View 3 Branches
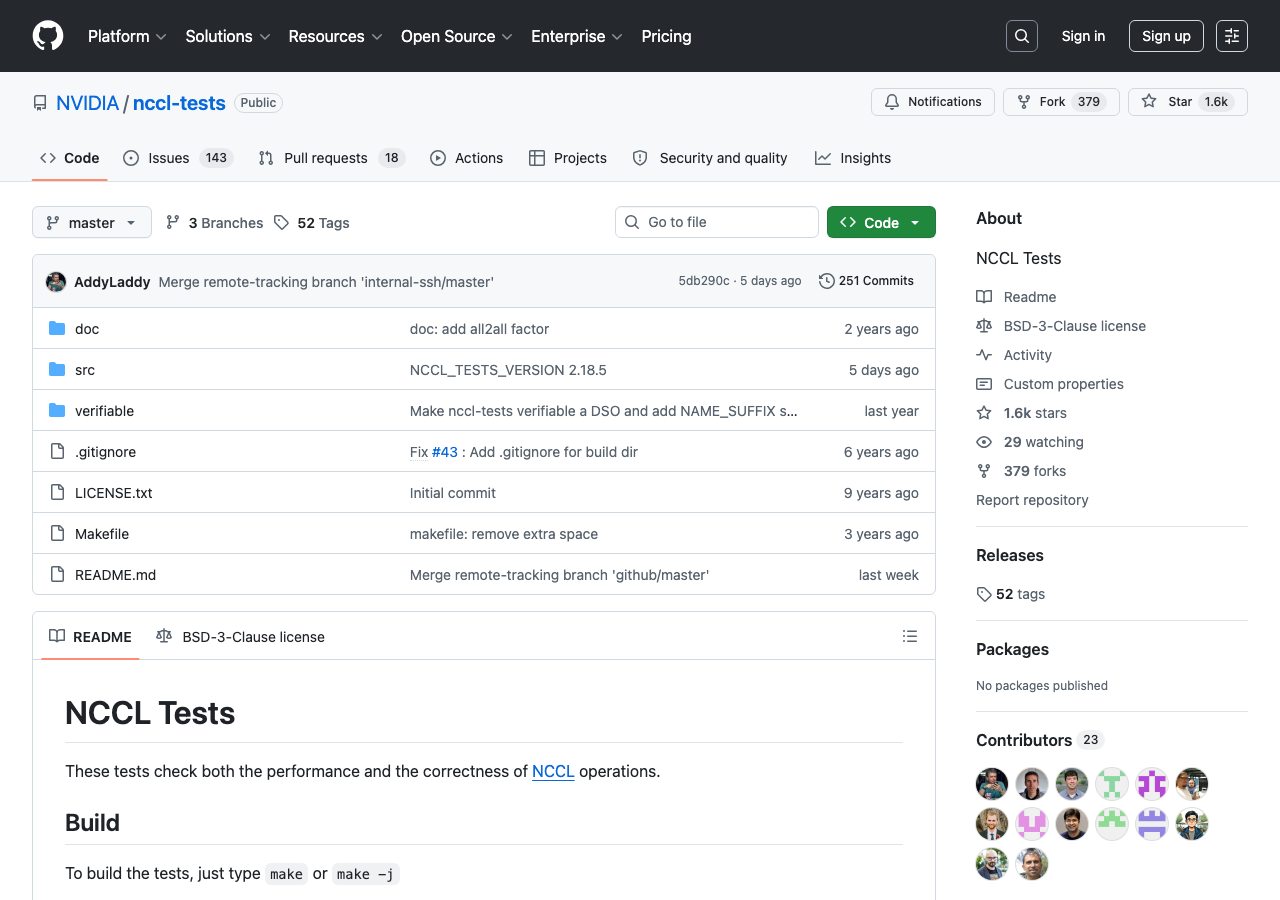Image resolution: width=1280 pixels, height=900 pixels. [x=214, y=223]
